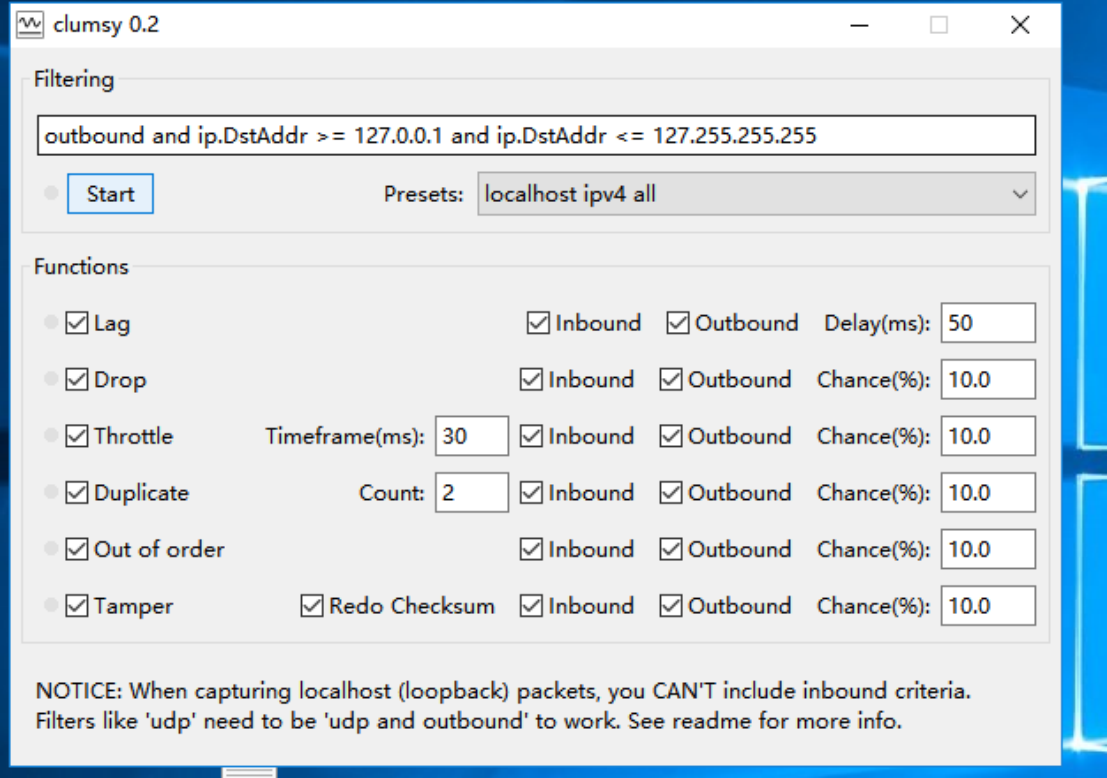
Task: Disable the Tamper checkbox
Action: 76,606
